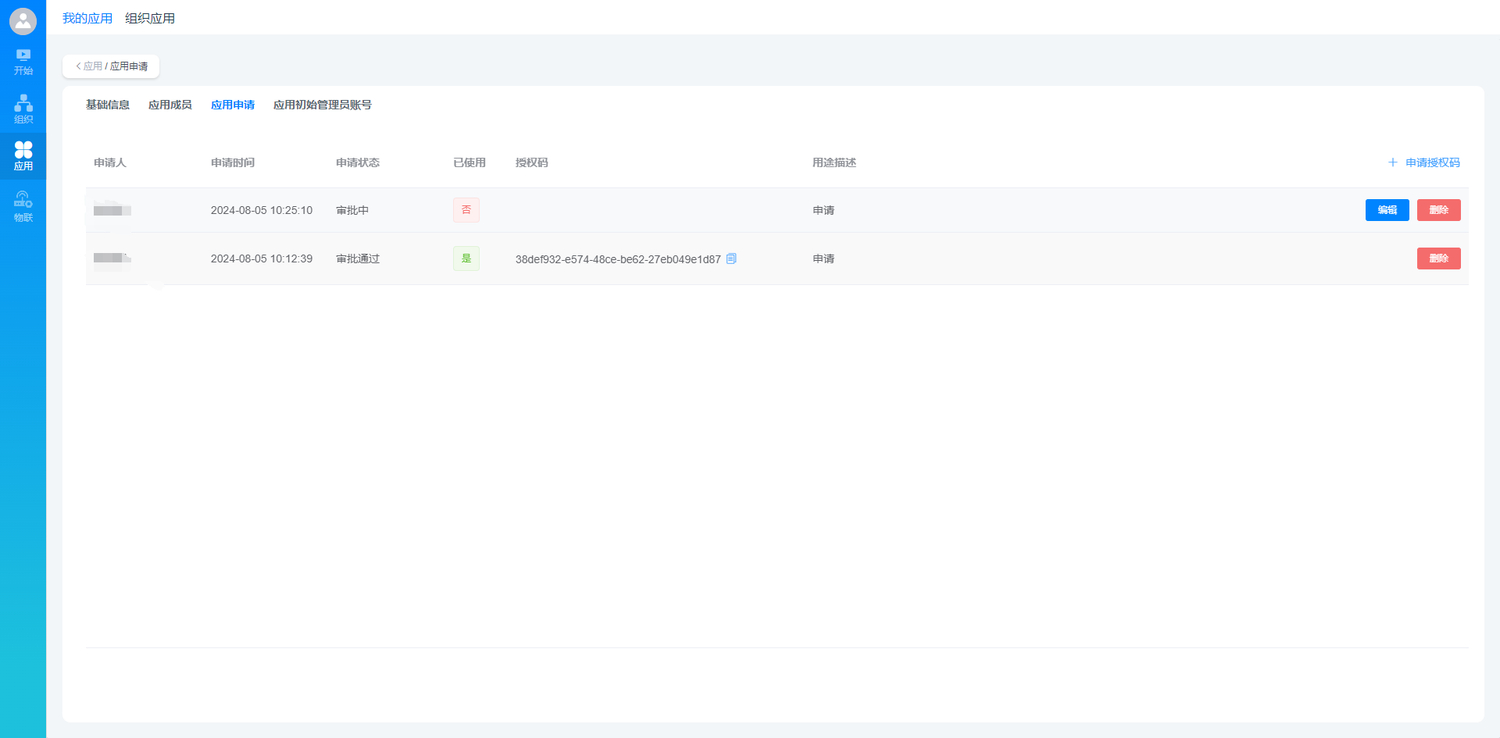Switch to 我的应用 top tab
The width and height of the screenshot is (1500, 738).
pos(87,18)
